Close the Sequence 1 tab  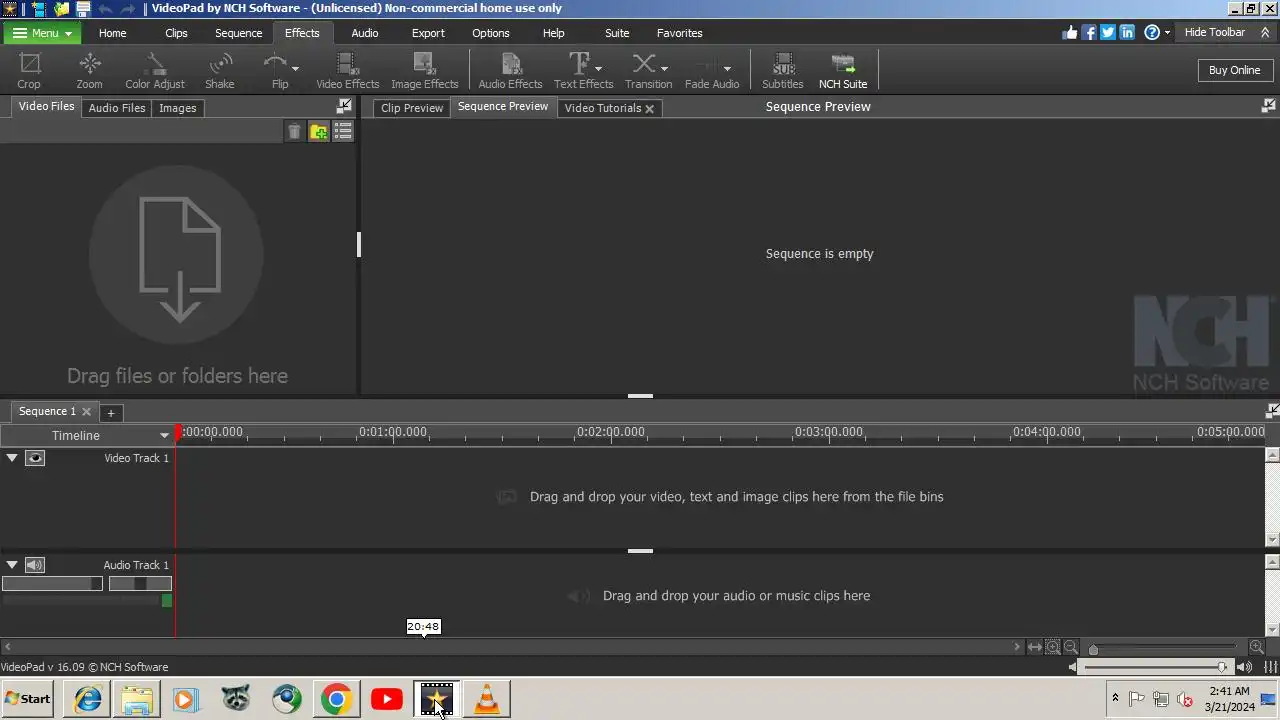click(x=86, y=411)
